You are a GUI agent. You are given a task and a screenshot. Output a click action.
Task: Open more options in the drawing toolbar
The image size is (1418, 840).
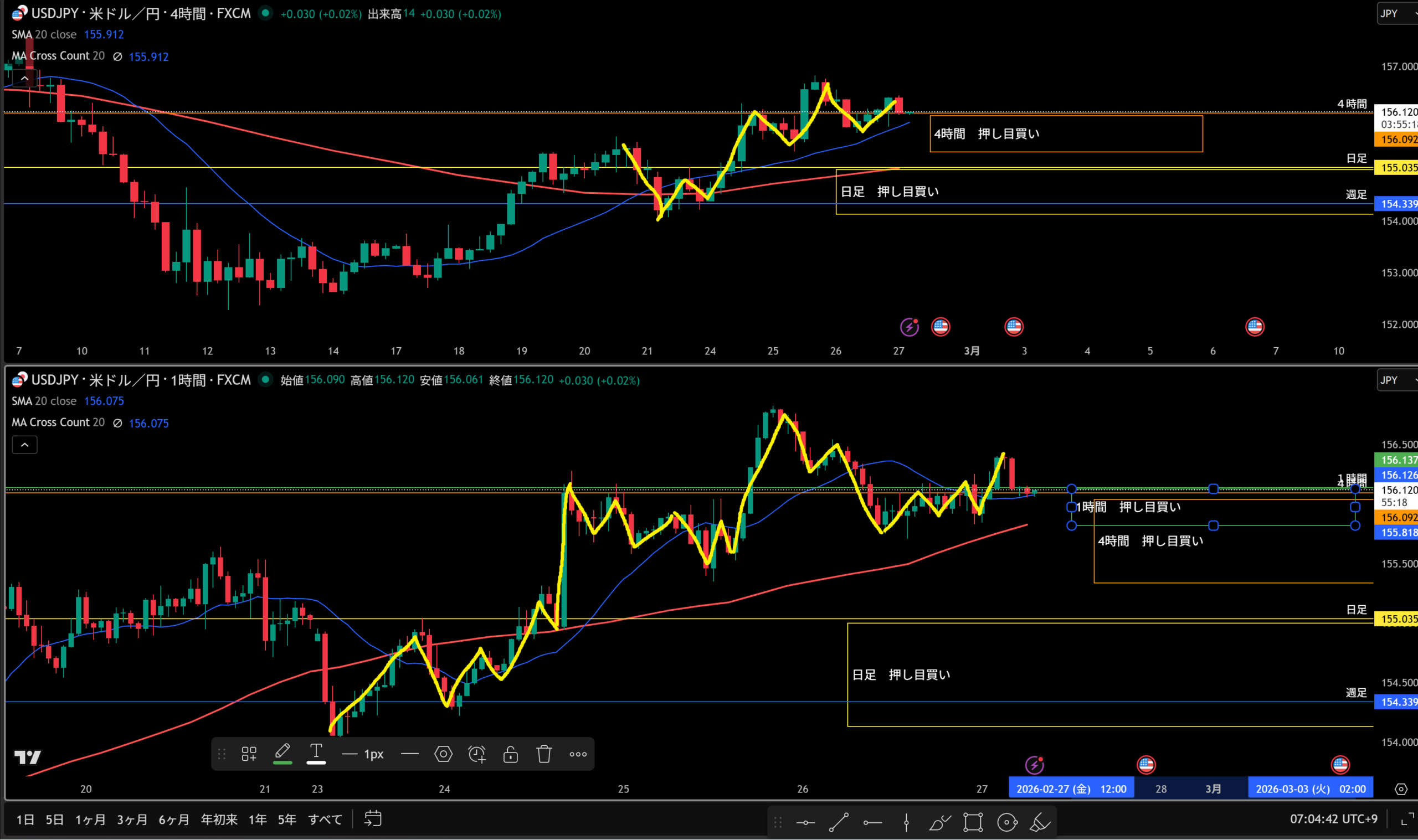(x=578, y=754)
